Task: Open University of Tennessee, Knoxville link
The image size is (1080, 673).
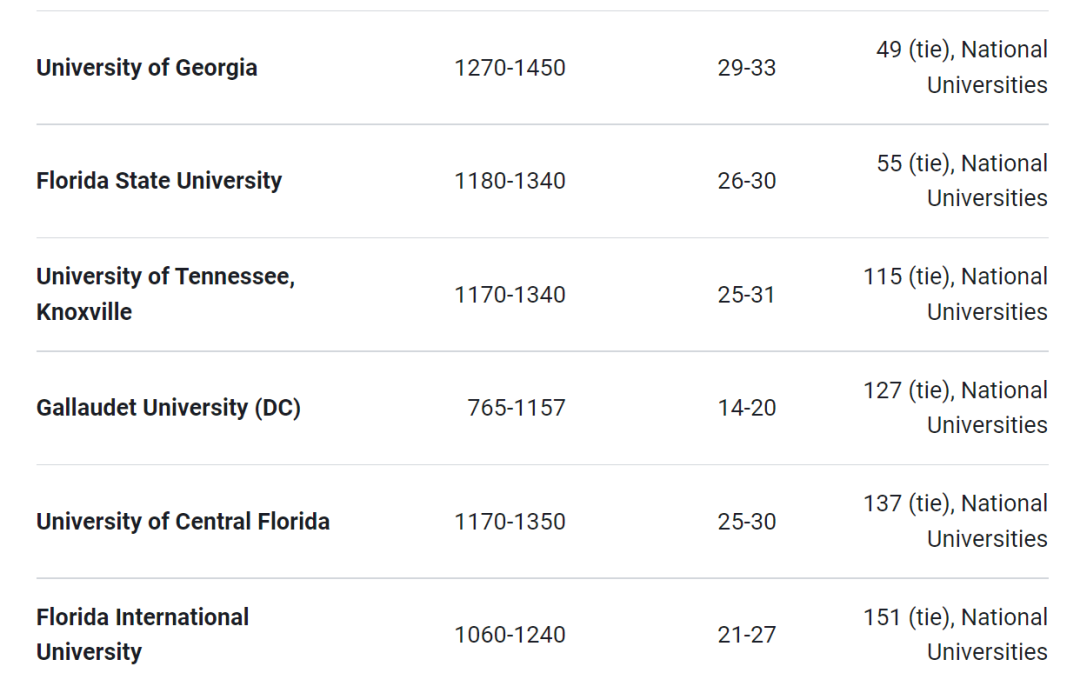Action: point(165,294)
